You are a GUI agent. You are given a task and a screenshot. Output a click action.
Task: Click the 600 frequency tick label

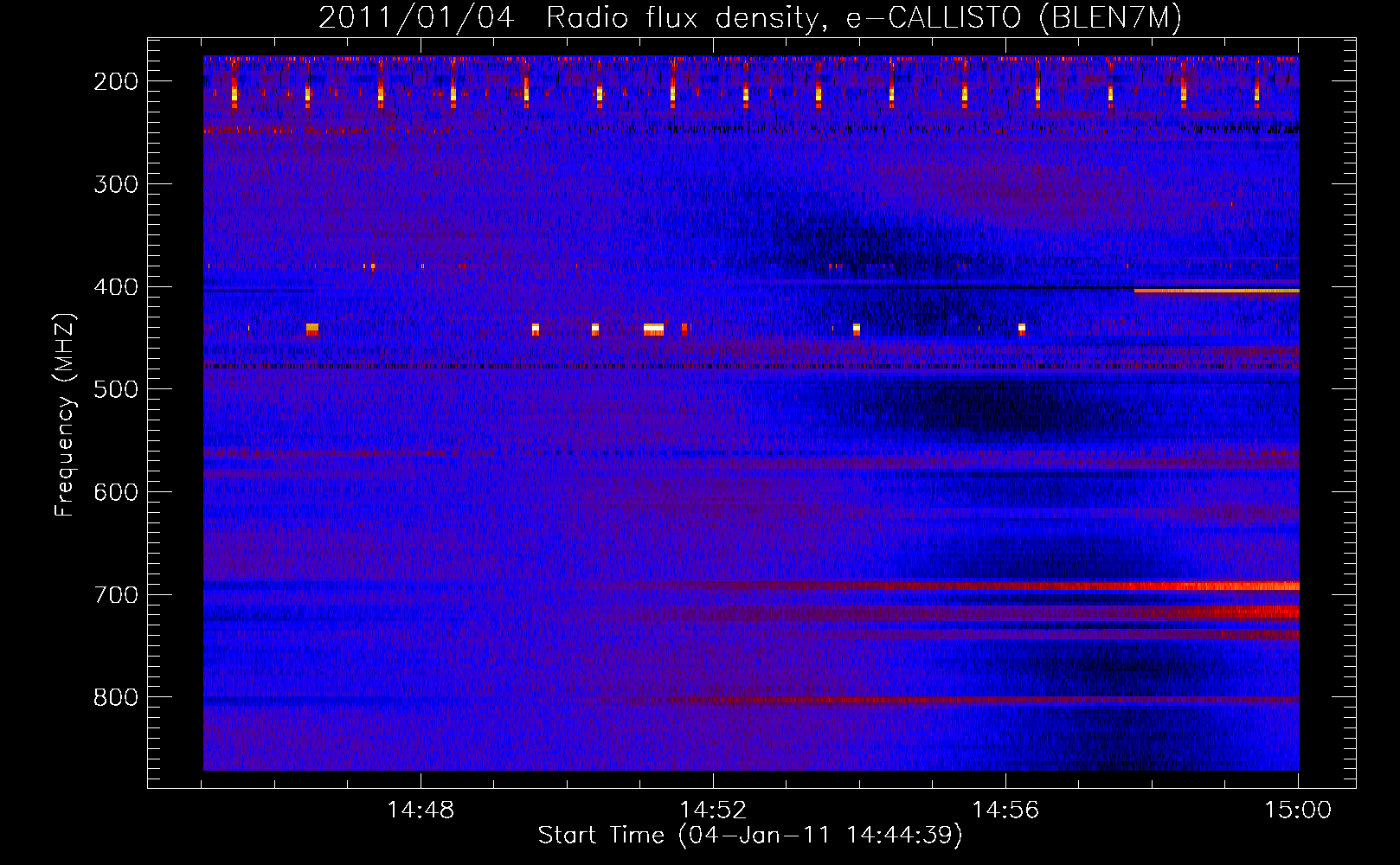116,492
